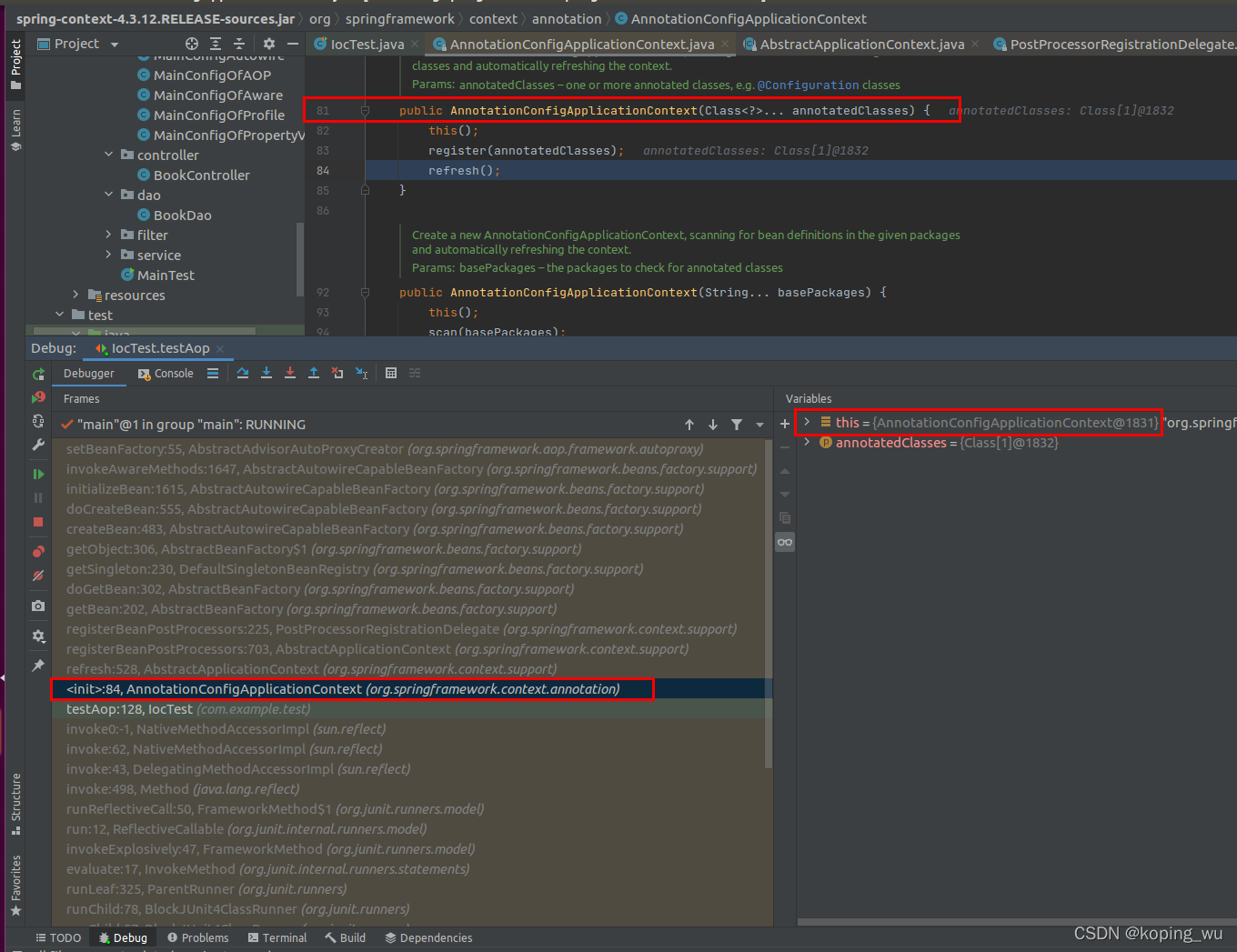This screenshot has height=952, width=1237.
Task: Open the Terminal tool window tab
Action: [x=277, y=937]
